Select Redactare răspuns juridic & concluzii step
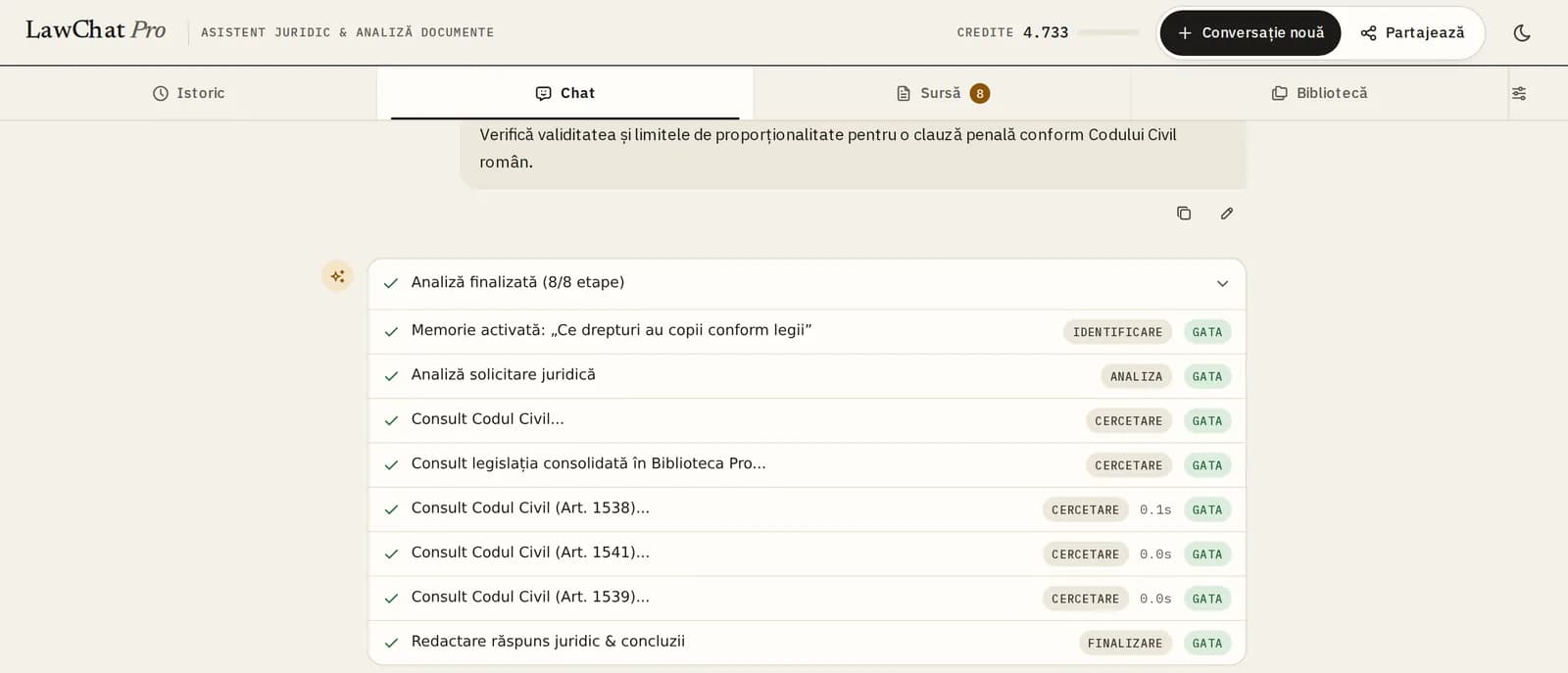The image size is (1568, 673). coord(548,641)
